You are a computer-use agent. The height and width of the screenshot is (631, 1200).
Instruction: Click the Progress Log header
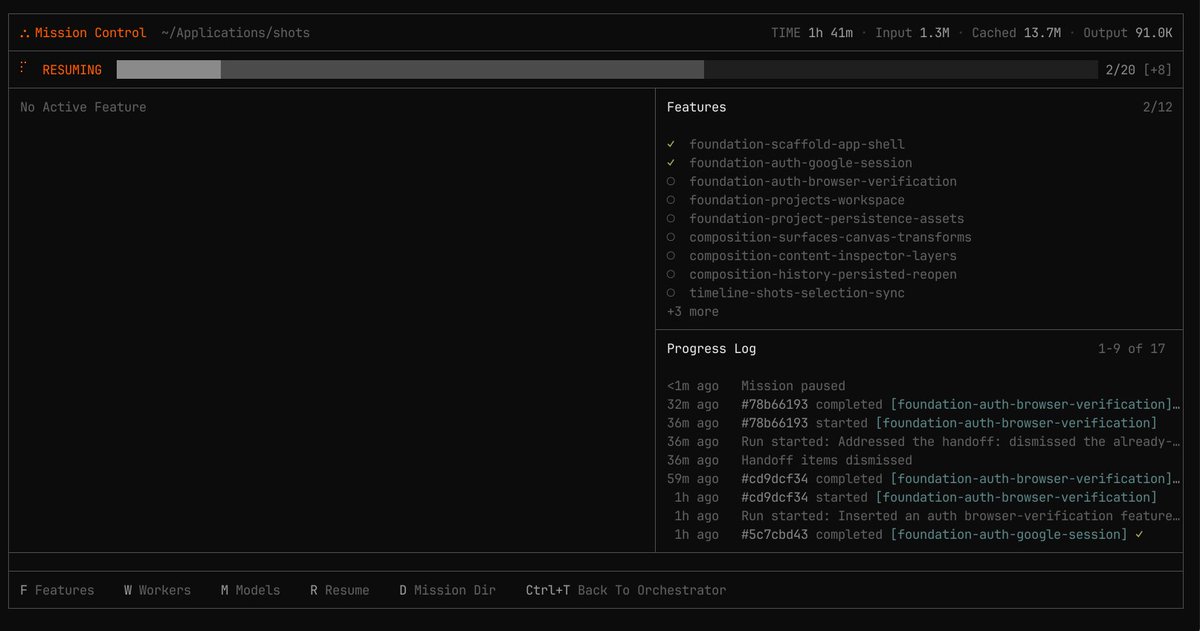click(x=712, y=349)
